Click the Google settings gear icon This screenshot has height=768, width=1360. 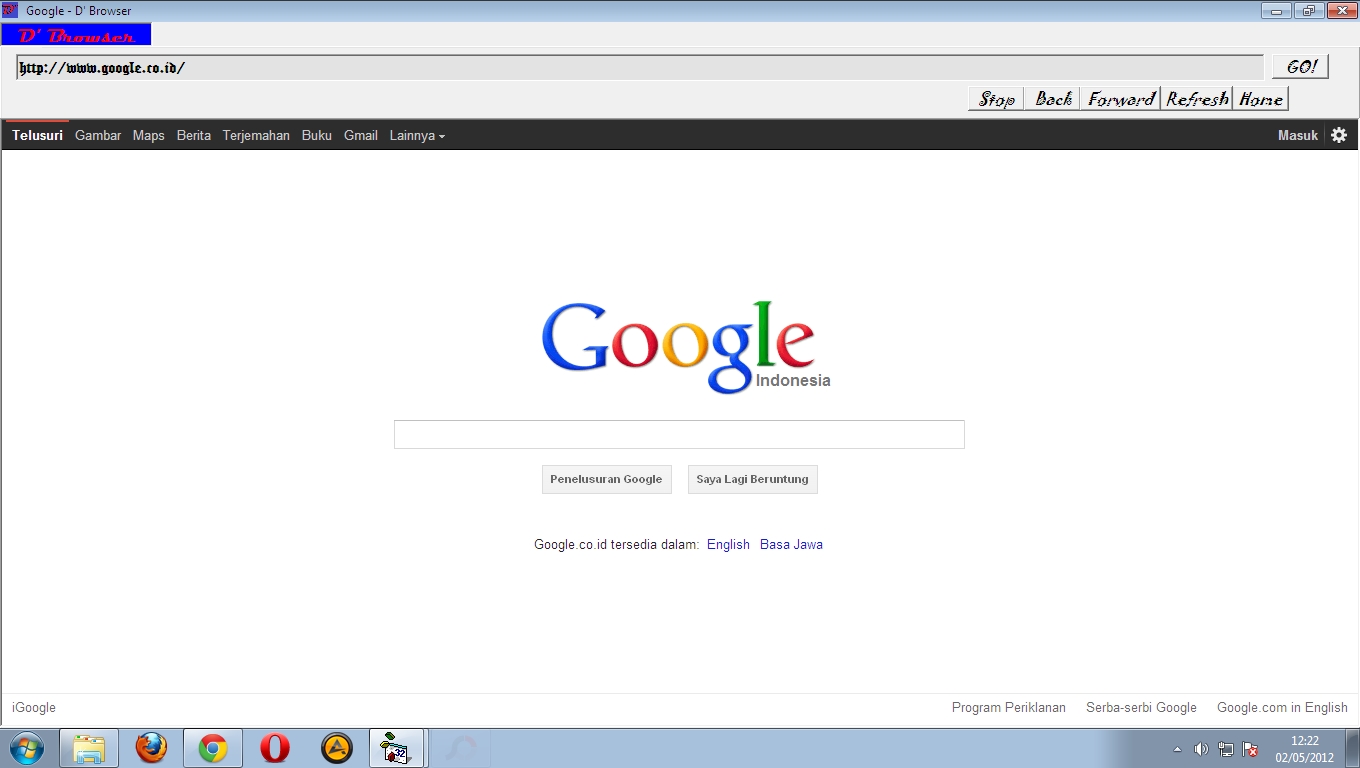(x=1339, y=135)
